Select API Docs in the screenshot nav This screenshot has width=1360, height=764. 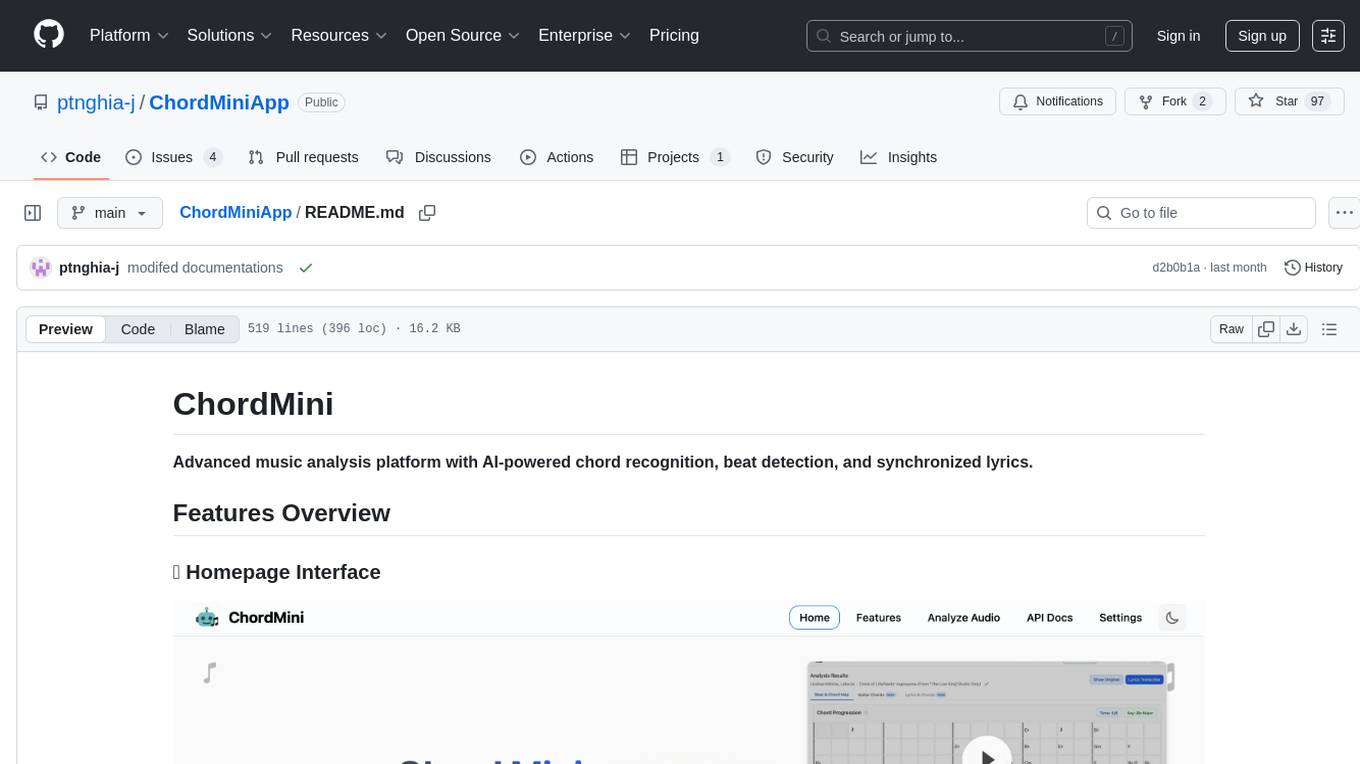point(1050,617)
